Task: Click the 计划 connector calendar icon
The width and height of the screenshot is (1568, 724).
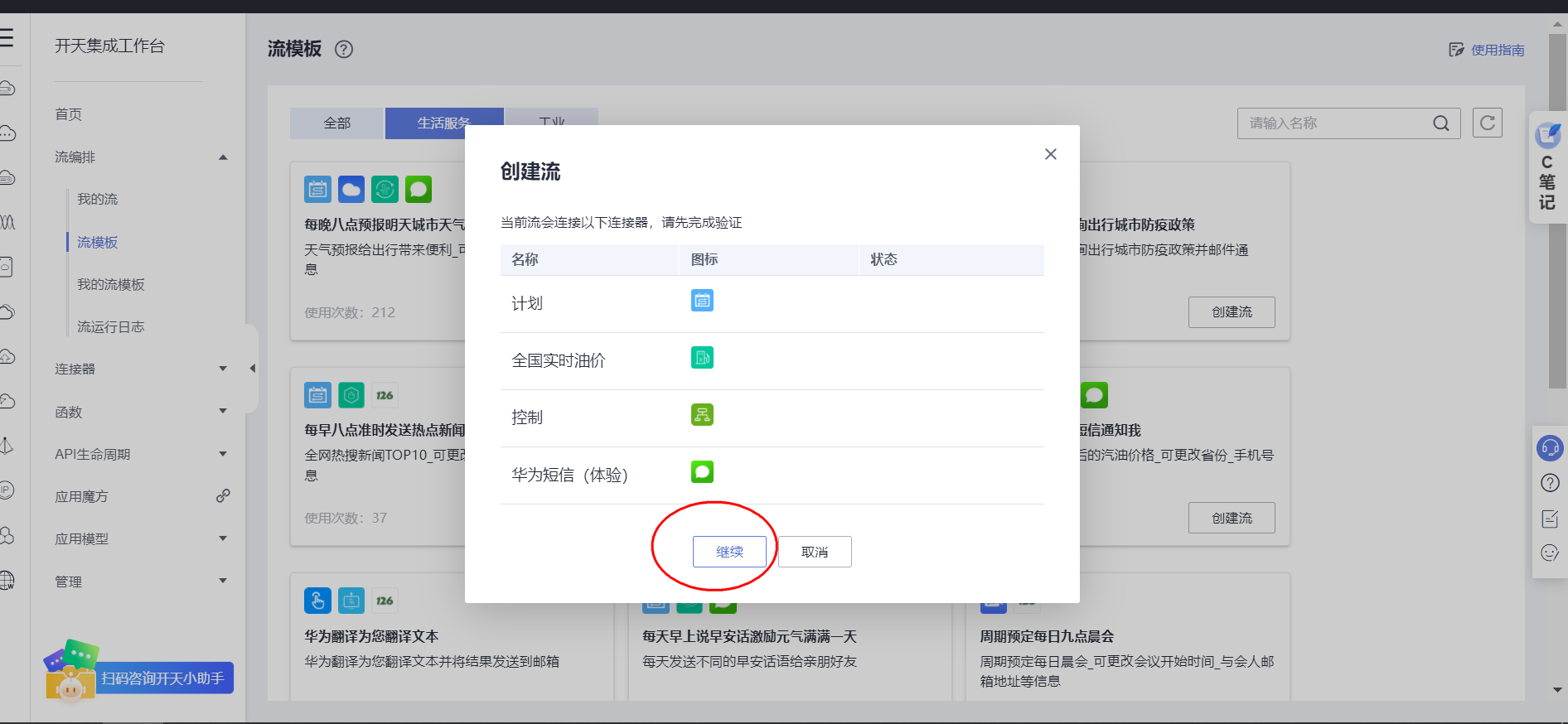Action: (702, 300)
